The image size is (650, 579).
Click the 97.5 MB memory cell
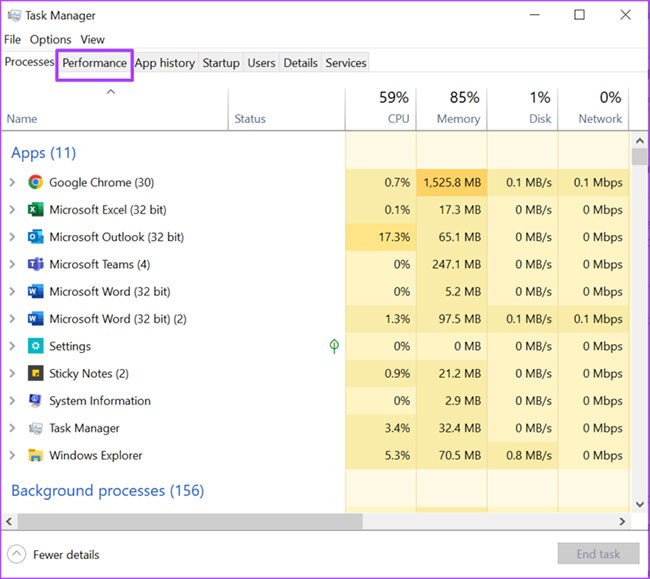pos(452,319)
